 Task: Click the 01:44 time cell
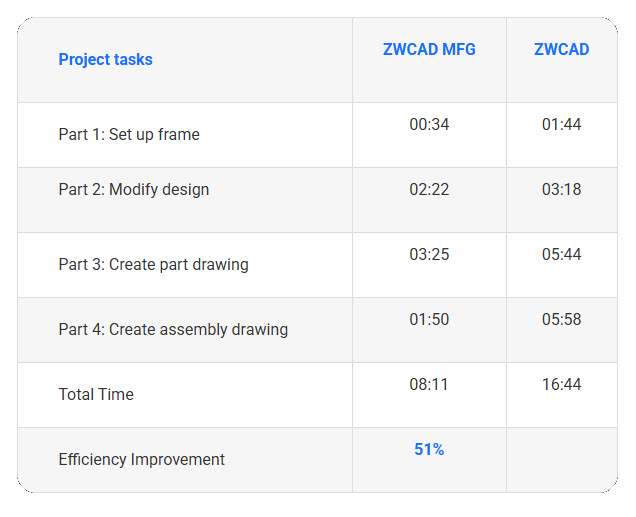coord(561,125)
